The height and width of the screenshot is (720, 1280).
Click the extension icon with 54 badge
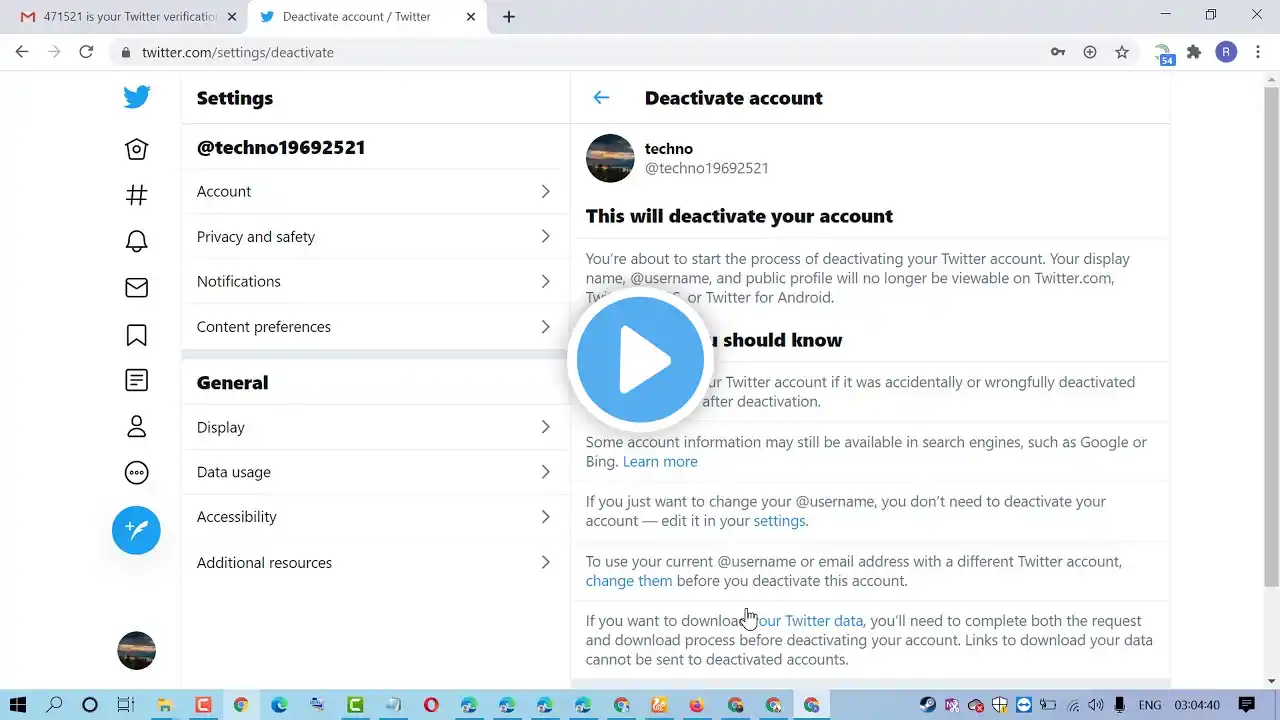(x=1163, y=53)
